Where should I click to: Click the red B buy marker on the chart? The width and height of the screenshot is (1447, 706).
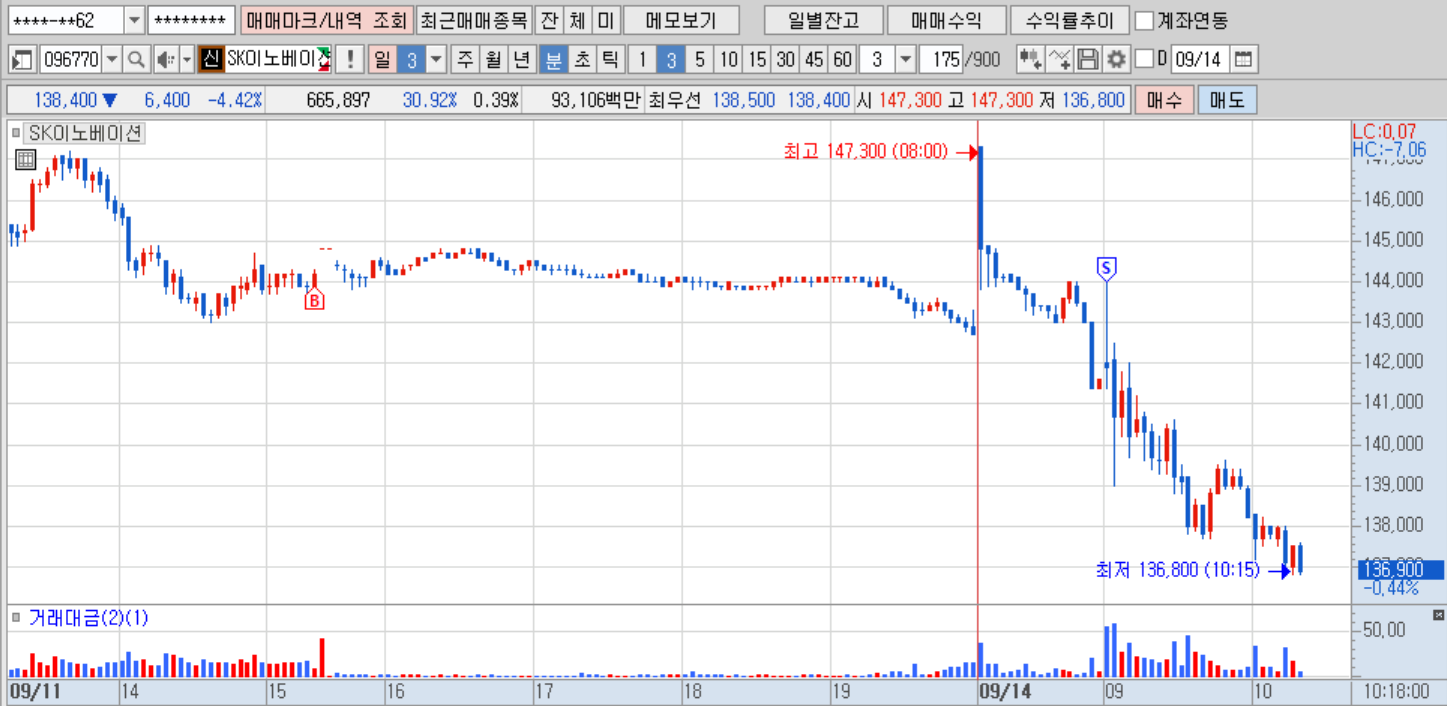click(x=314, y=299)
